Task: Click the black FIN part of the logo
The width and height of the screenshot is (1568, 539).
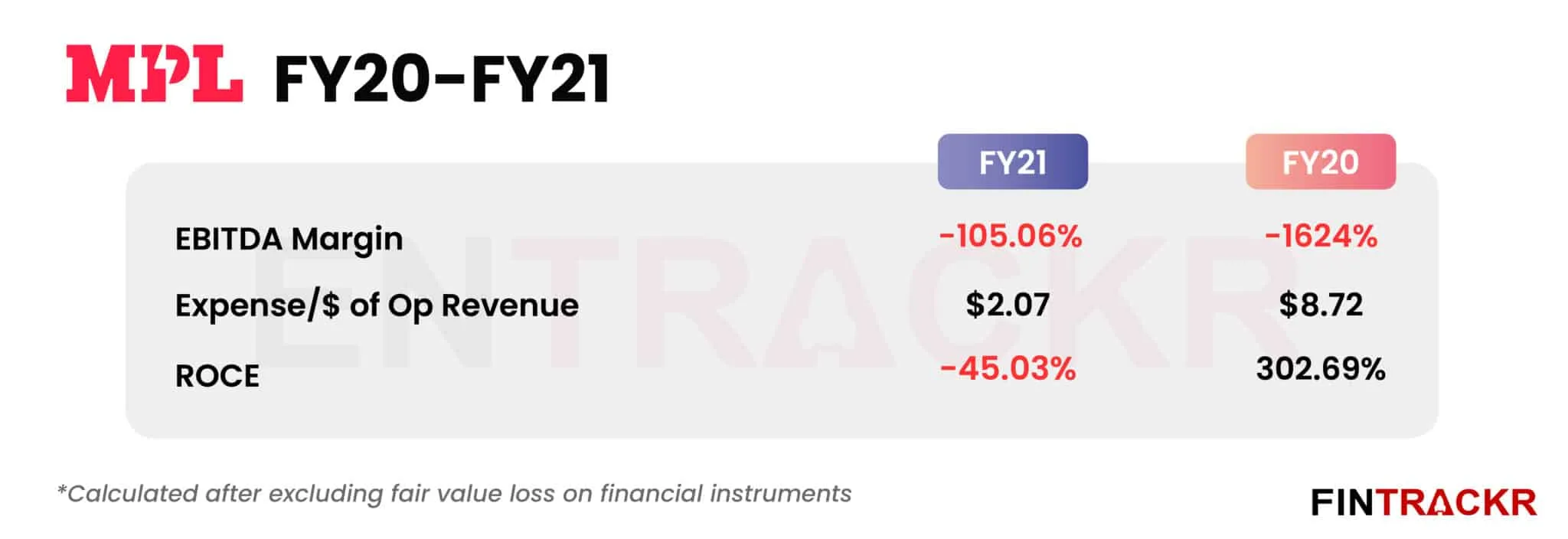Action: point(1345,503)
